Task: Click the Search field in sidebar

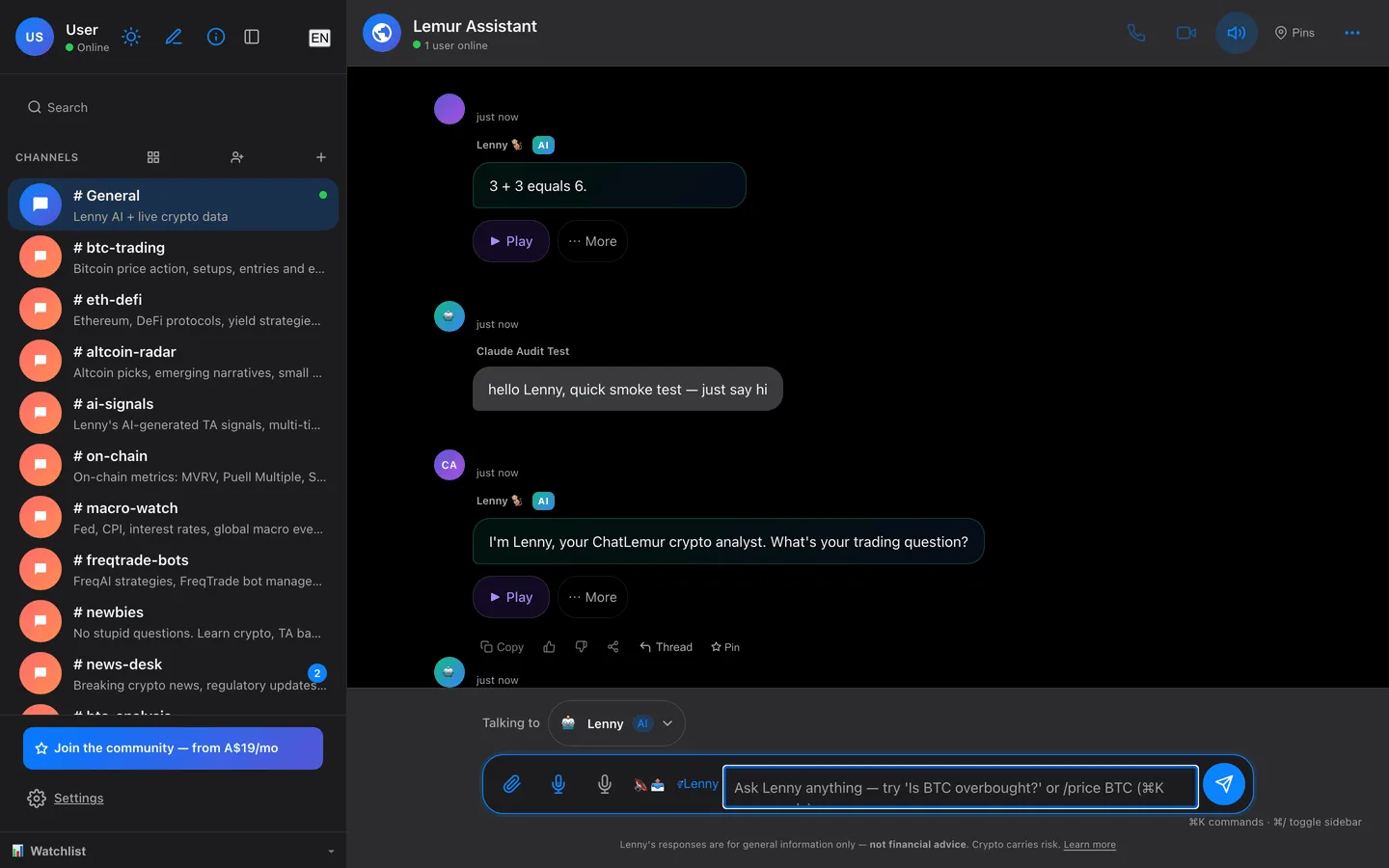Action: [x=174, y=107]
